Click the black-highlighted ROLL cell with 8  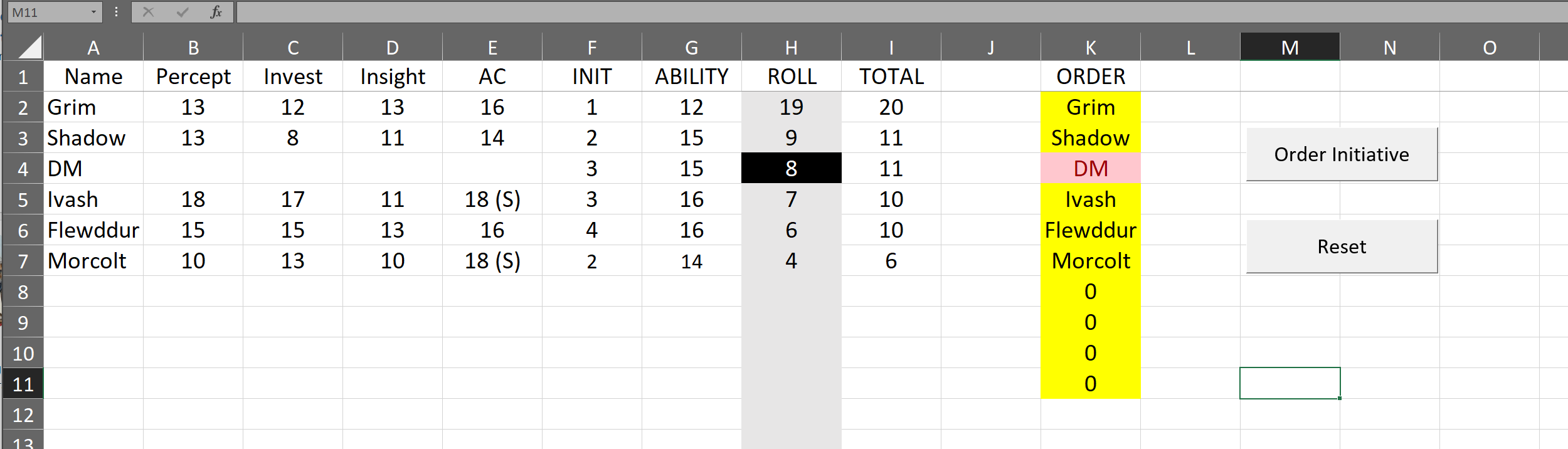pyautogui.click(x=792, y=169)
